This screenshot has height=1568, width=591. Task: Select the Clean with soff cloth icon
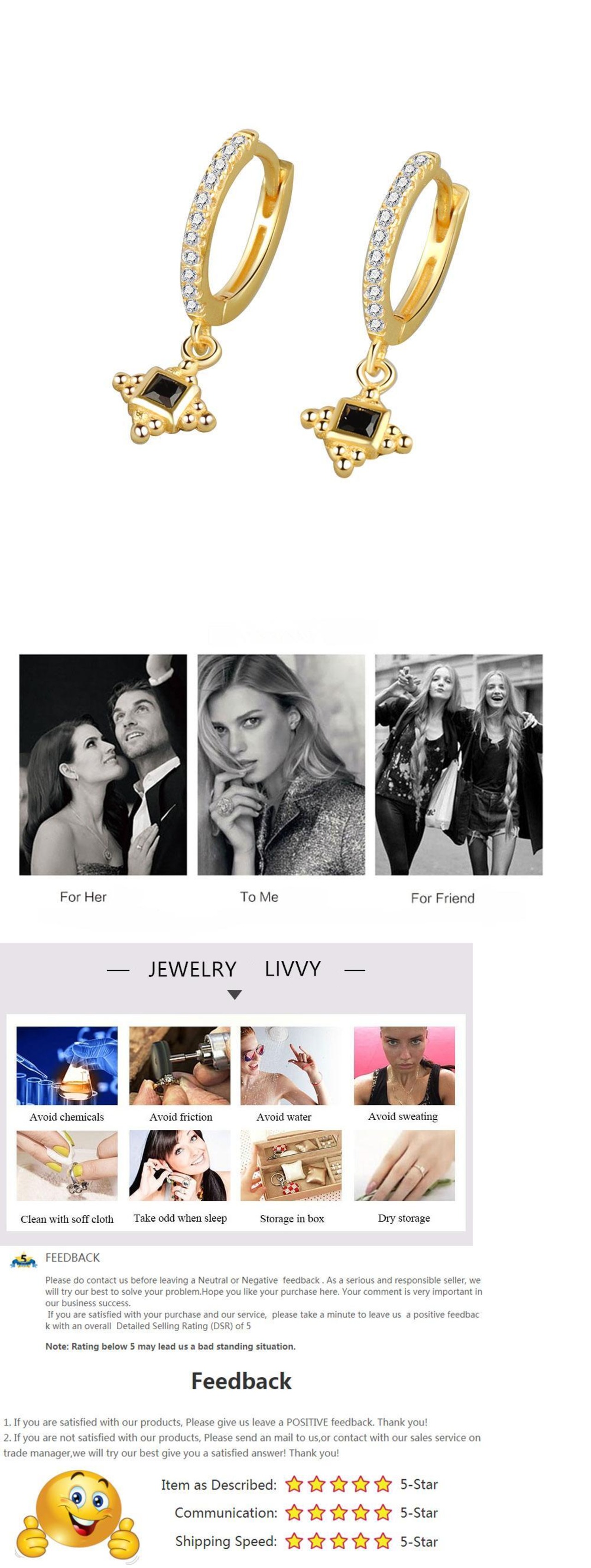tap(67, 1165)
